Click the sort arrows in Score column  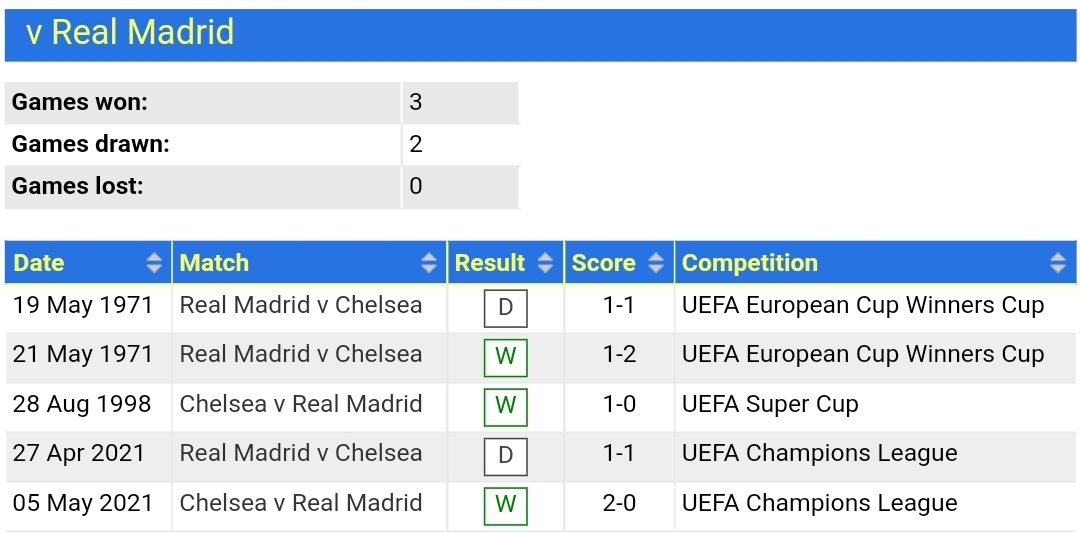click(656, 262)
